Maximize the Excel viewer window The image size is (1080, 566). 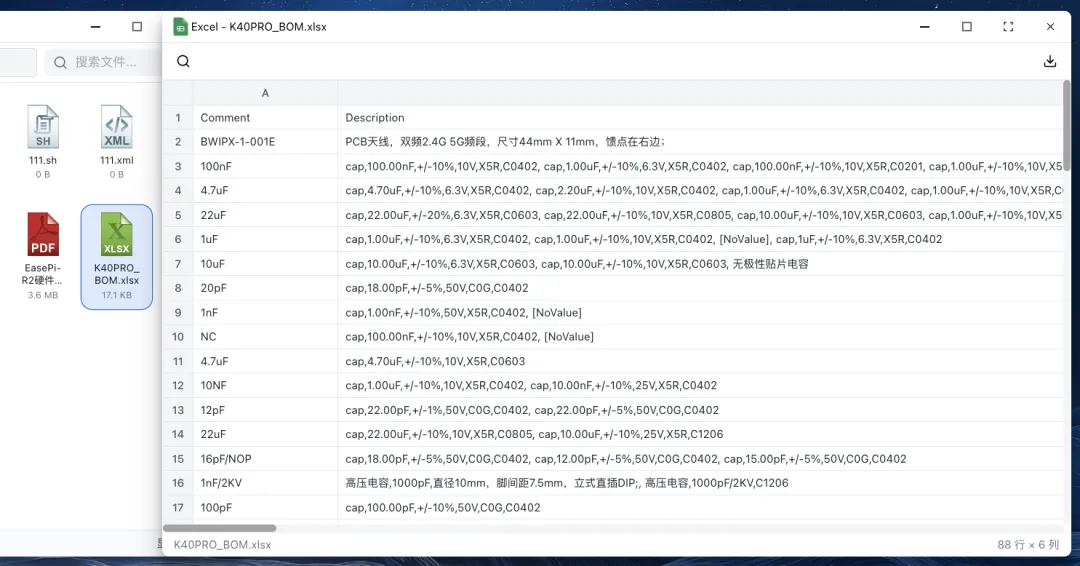click(967, 27)
